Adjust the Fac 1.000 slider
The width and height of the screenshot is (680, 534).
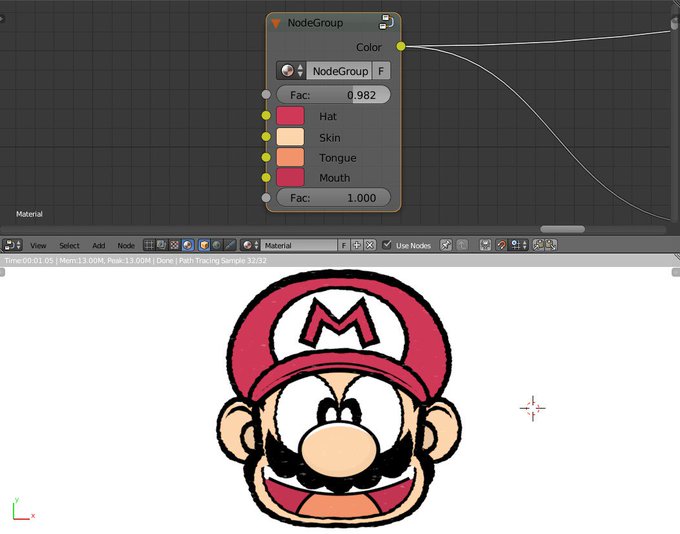(333, 197)
